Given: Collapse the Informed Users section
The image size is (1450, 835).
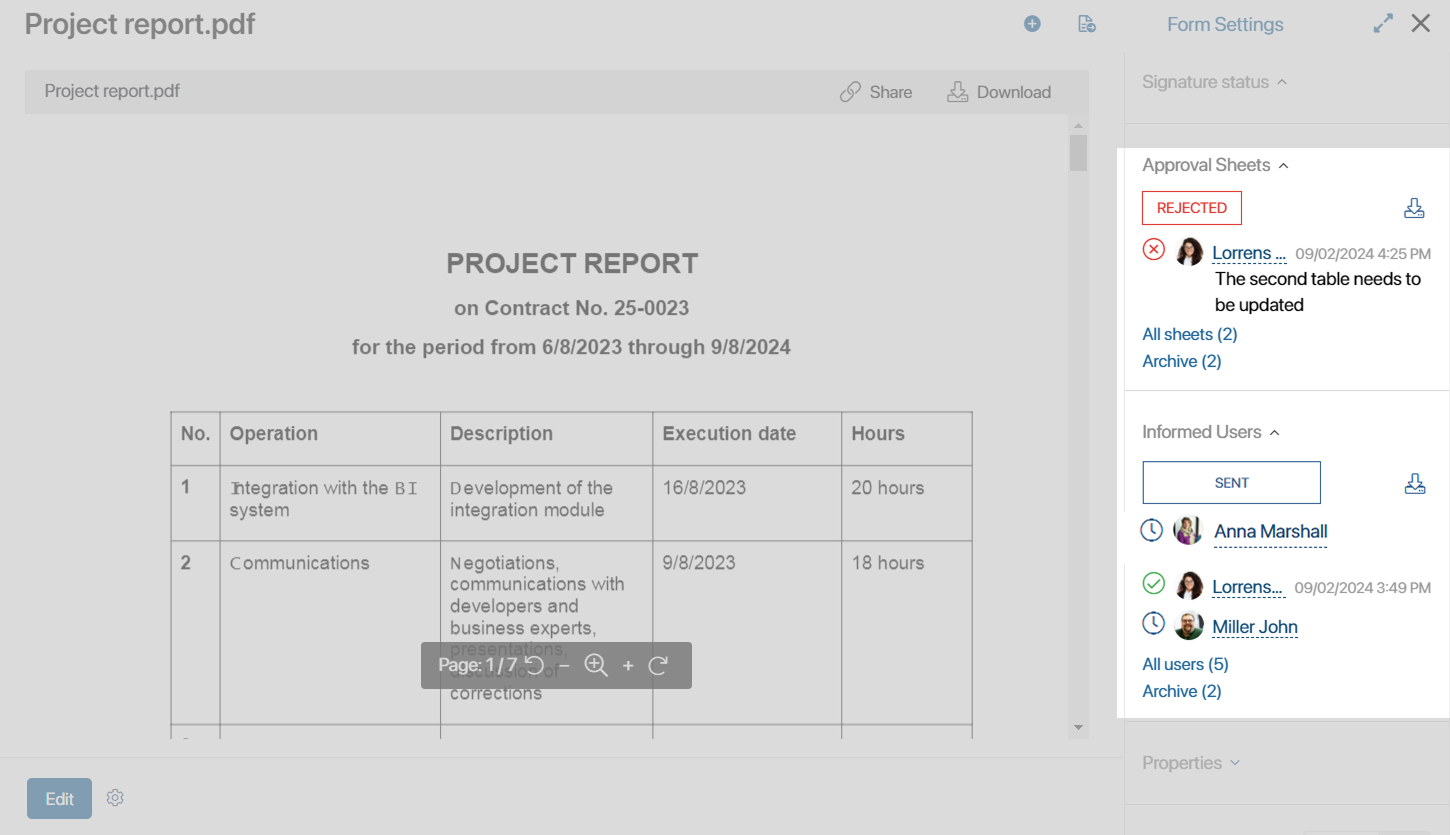Looking at the screenshot, I should pyautogui.click(x=1211, y=432).
